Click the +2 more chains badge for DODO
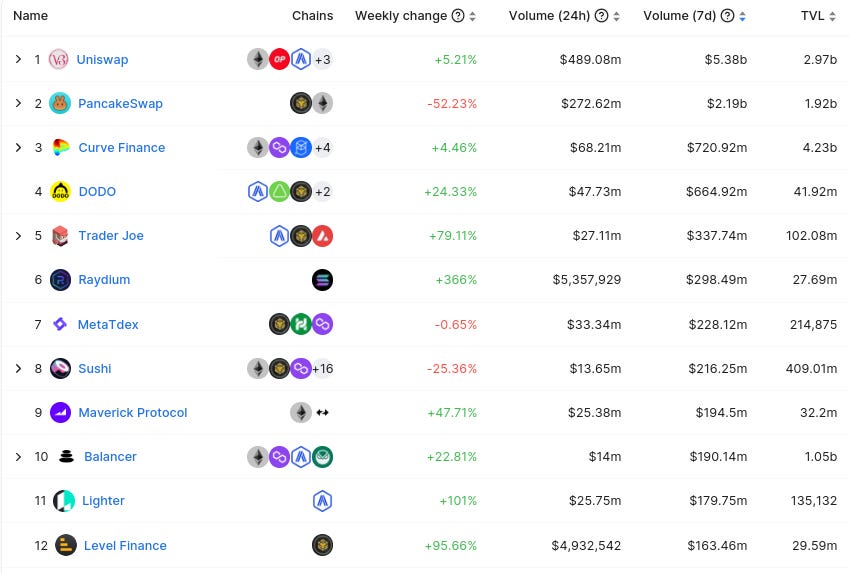 (x=323, y=192)
